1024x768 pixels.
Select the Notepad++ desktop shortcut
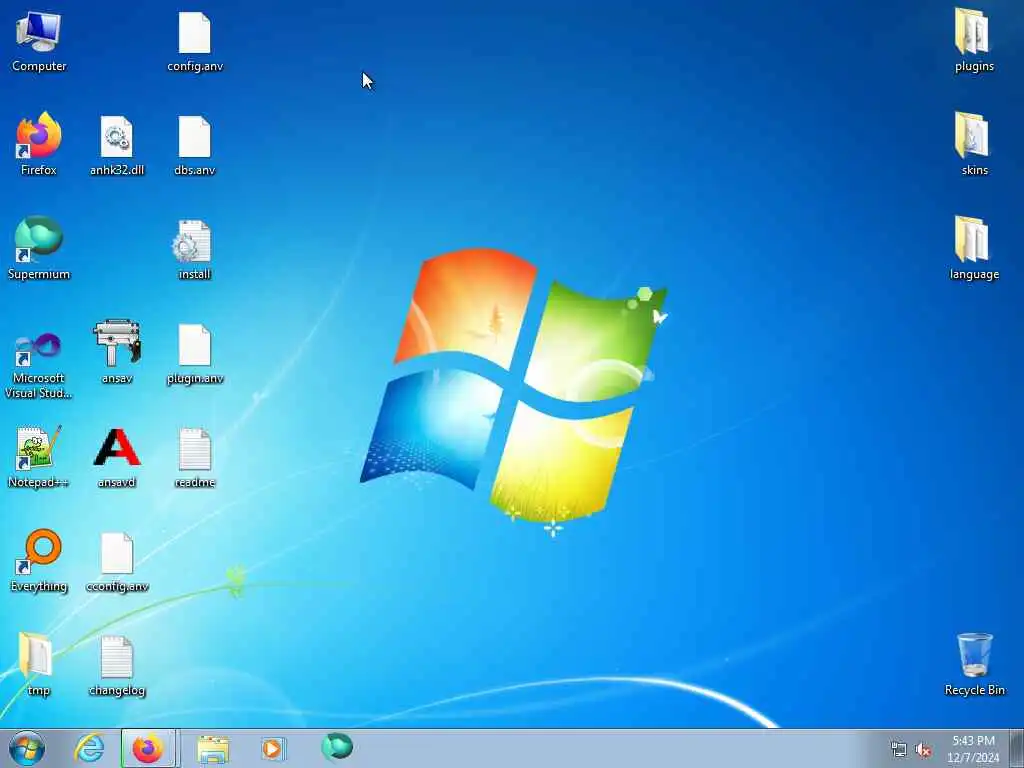(x=39, y=456)
